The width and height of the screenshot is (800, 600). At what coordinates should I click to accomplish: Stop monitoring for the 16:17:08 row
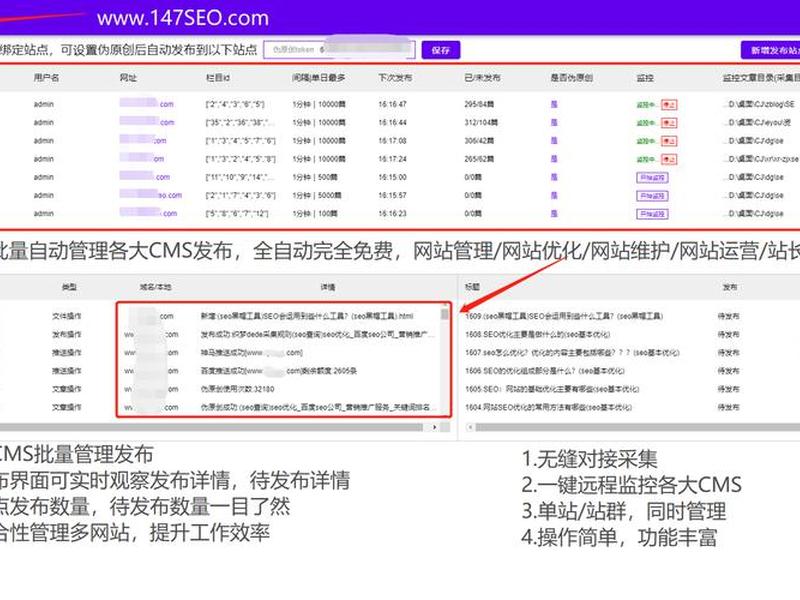669,141
